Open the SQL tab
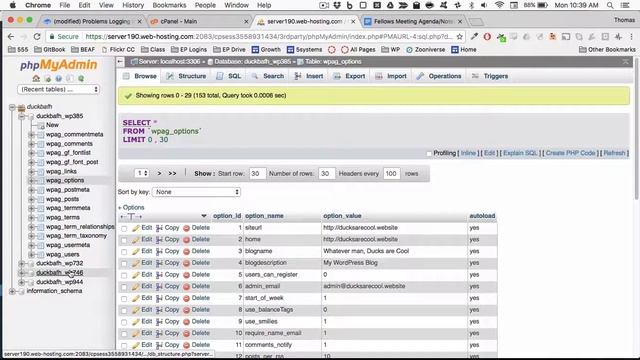The height and width of the screenshot is (360, 640). 229,76
